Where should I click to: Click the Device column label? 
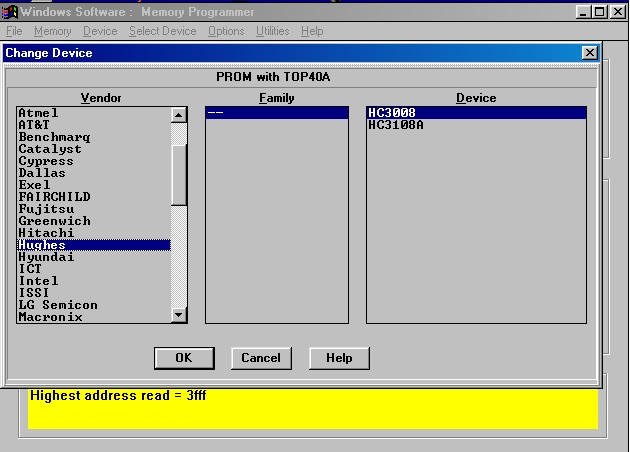click(x=476, y=98)
